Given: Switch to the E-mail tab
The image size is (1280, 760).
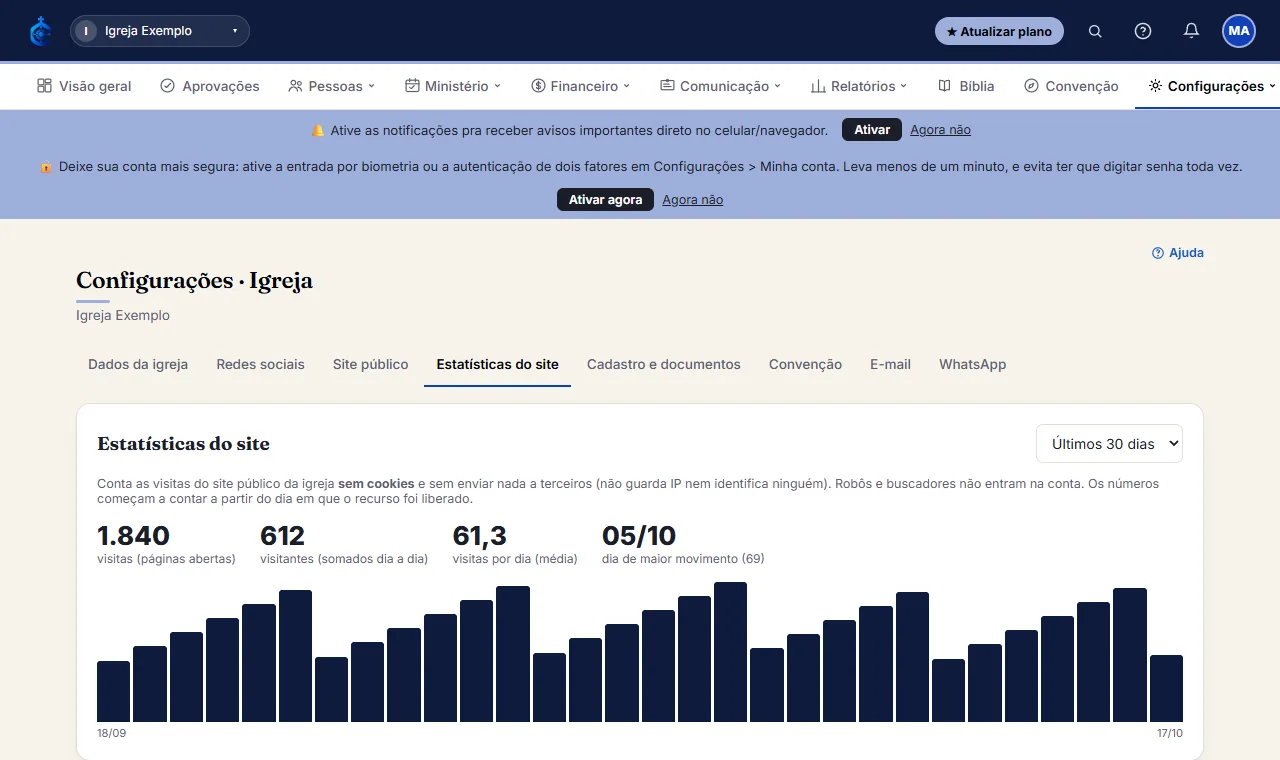Looking at the screenshot, I should (x=890, y=364).
